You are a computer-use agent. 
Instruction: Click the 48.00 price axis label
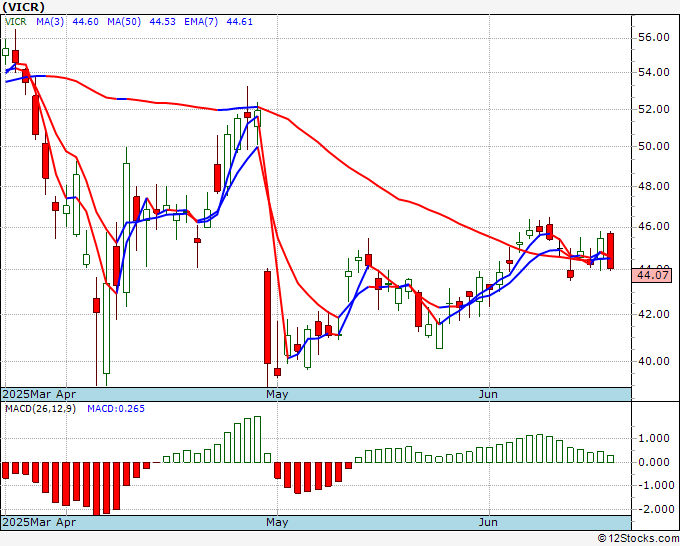pos(654,186)
